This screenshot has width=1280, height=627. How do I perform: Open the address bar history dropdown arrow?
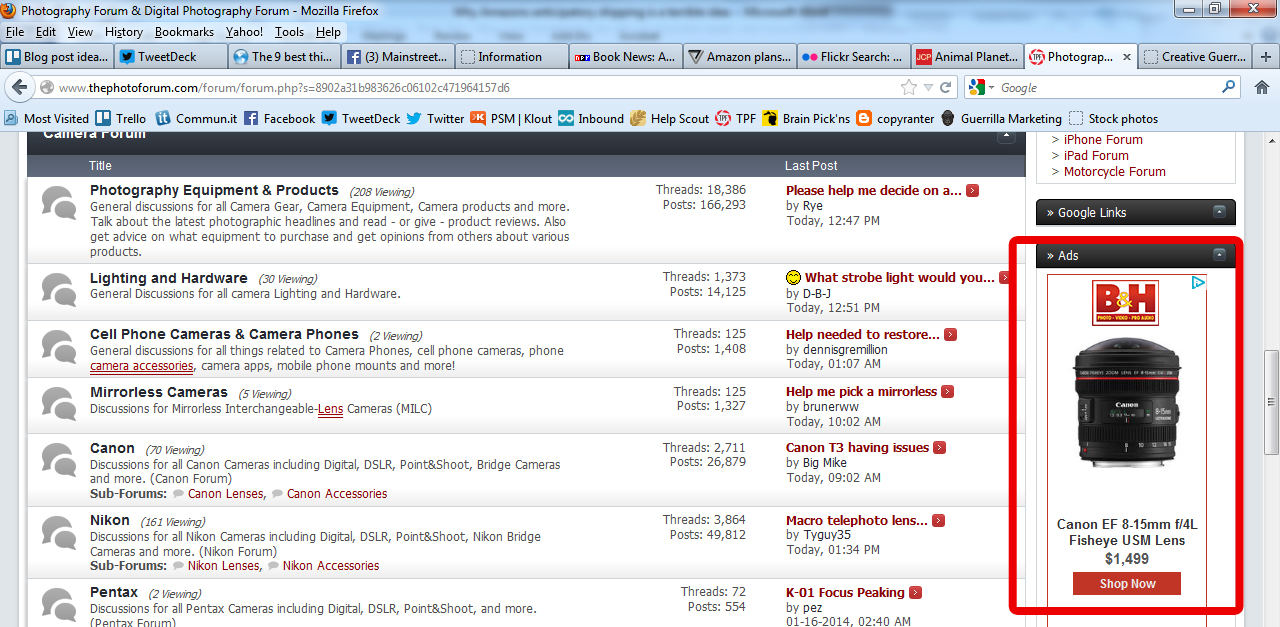[929, 88]
